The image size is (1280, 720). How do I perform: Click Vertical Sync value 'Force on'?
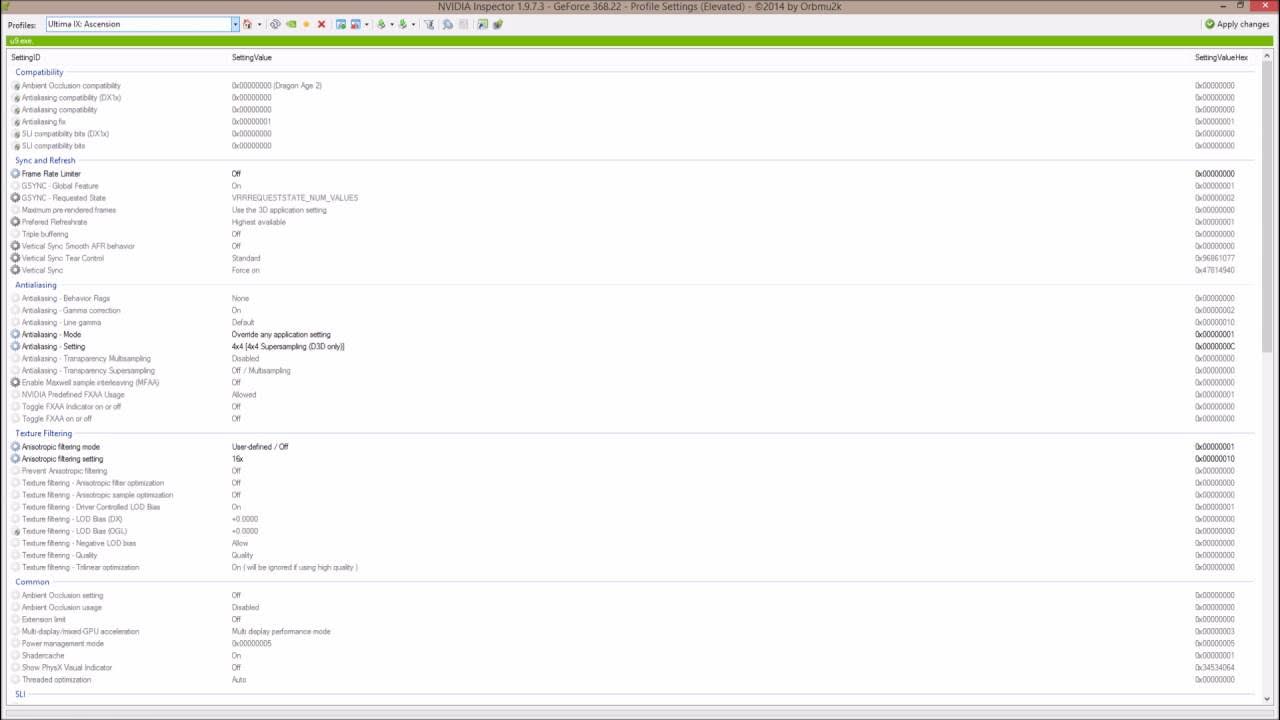pos(246,270)
